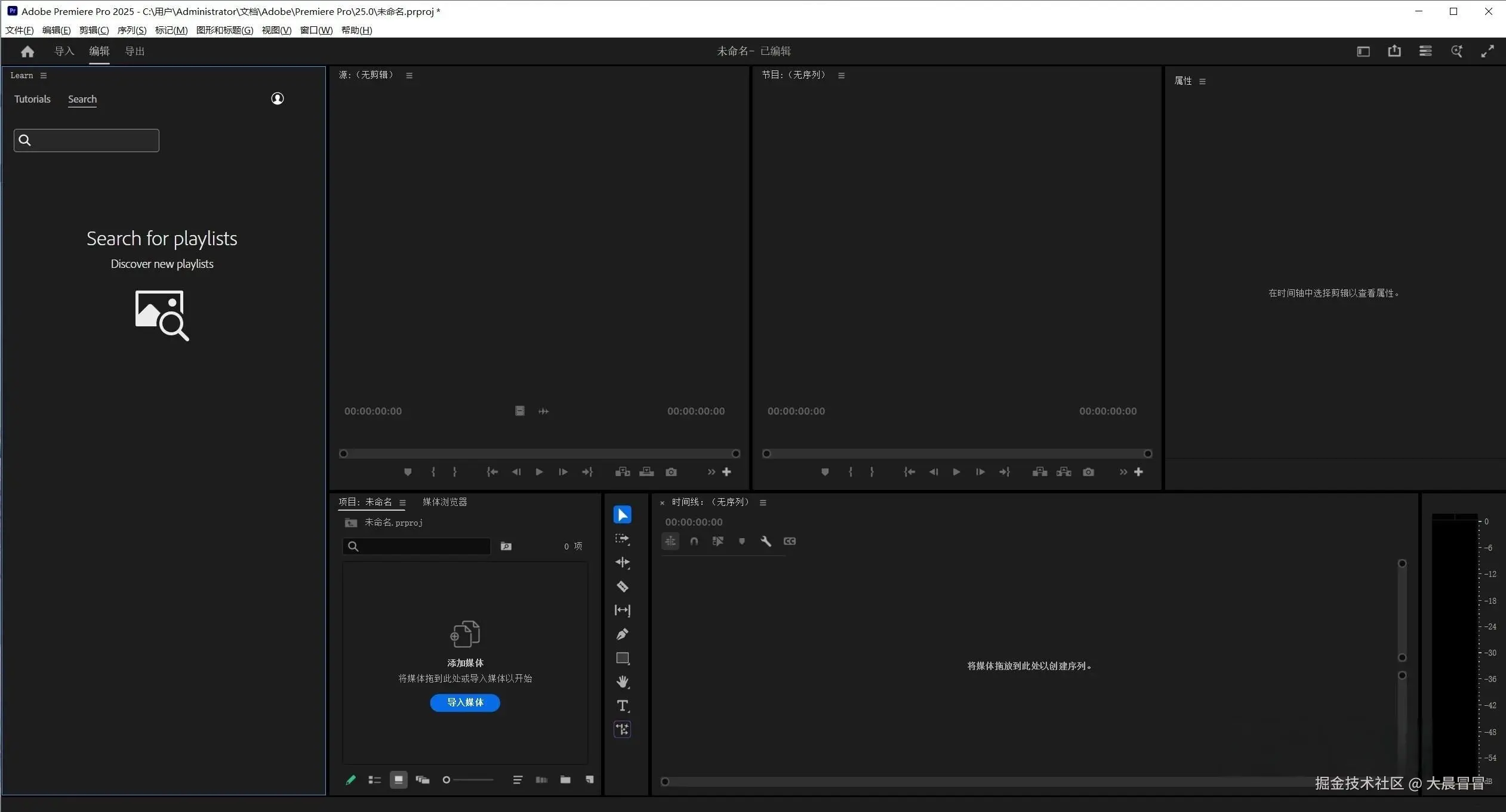Image resolution: width=1506 pixels, height=812 pixels.
Task: Click Export Frame camera in Program monitor
Action: 1088,472
